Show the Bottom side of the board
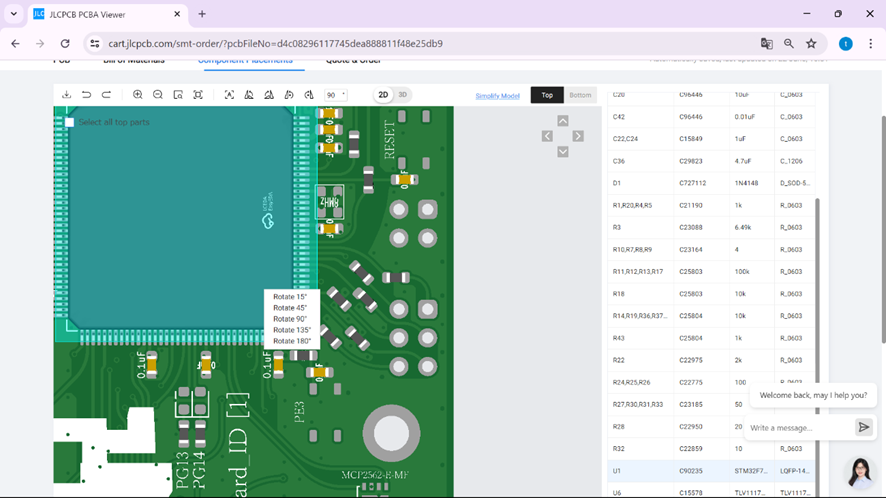Viewport: 886px width, 498px height. (580, 95)
